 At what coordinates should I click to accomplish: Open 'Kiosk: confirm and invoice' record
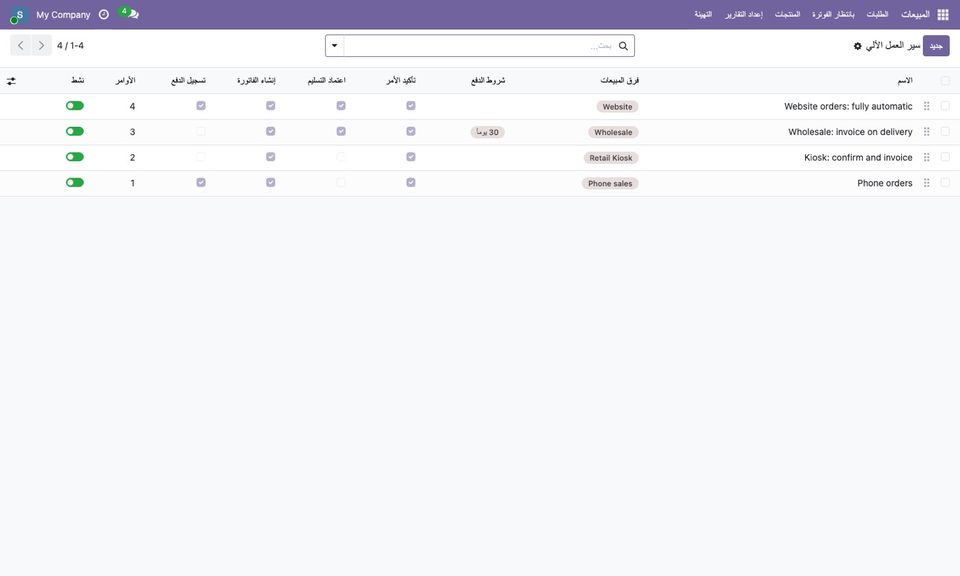858,158
